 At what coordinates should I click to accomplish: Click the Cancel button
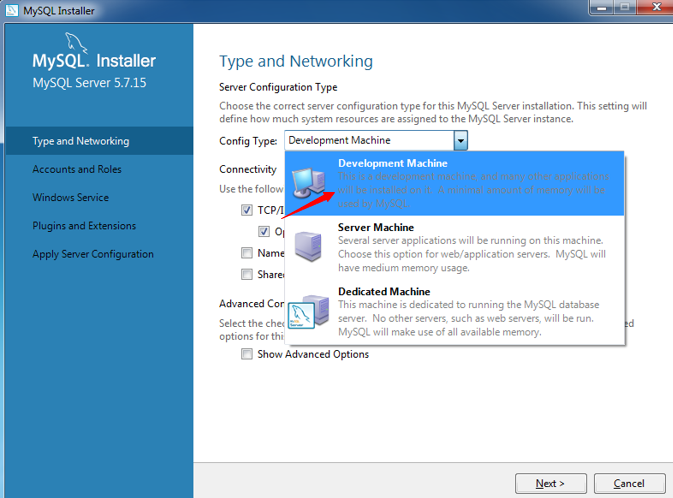(x=629, y=483)
